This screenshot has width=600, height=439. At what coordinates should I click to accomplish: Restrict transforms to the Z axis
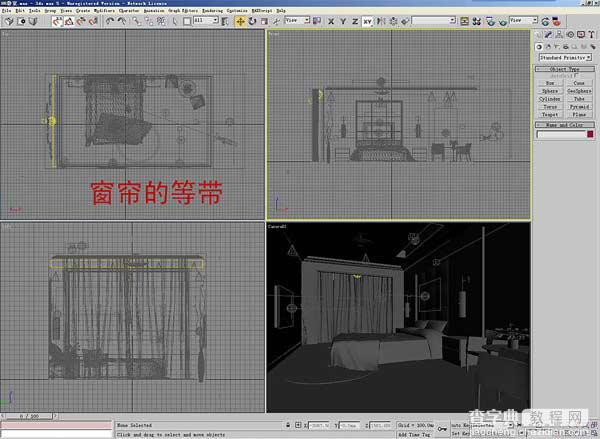click(355, 21)
